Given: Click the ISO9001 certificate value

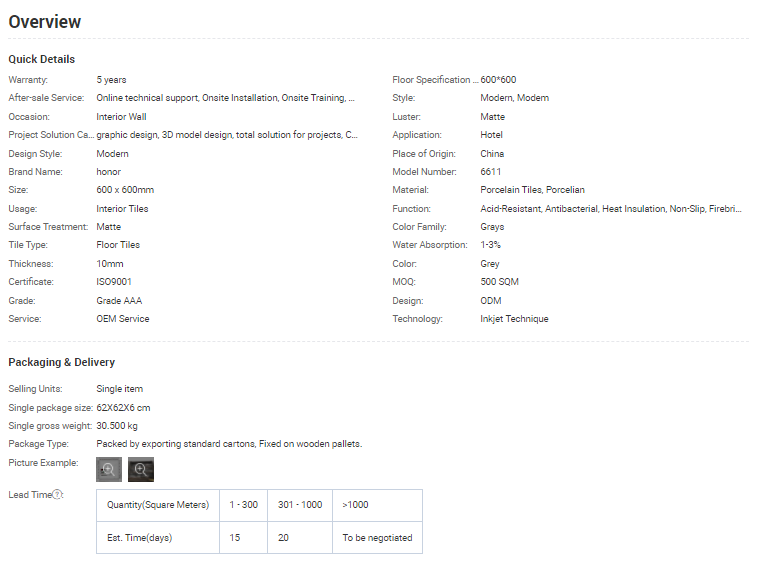Looking at the screenshot, I should (114, 282).
